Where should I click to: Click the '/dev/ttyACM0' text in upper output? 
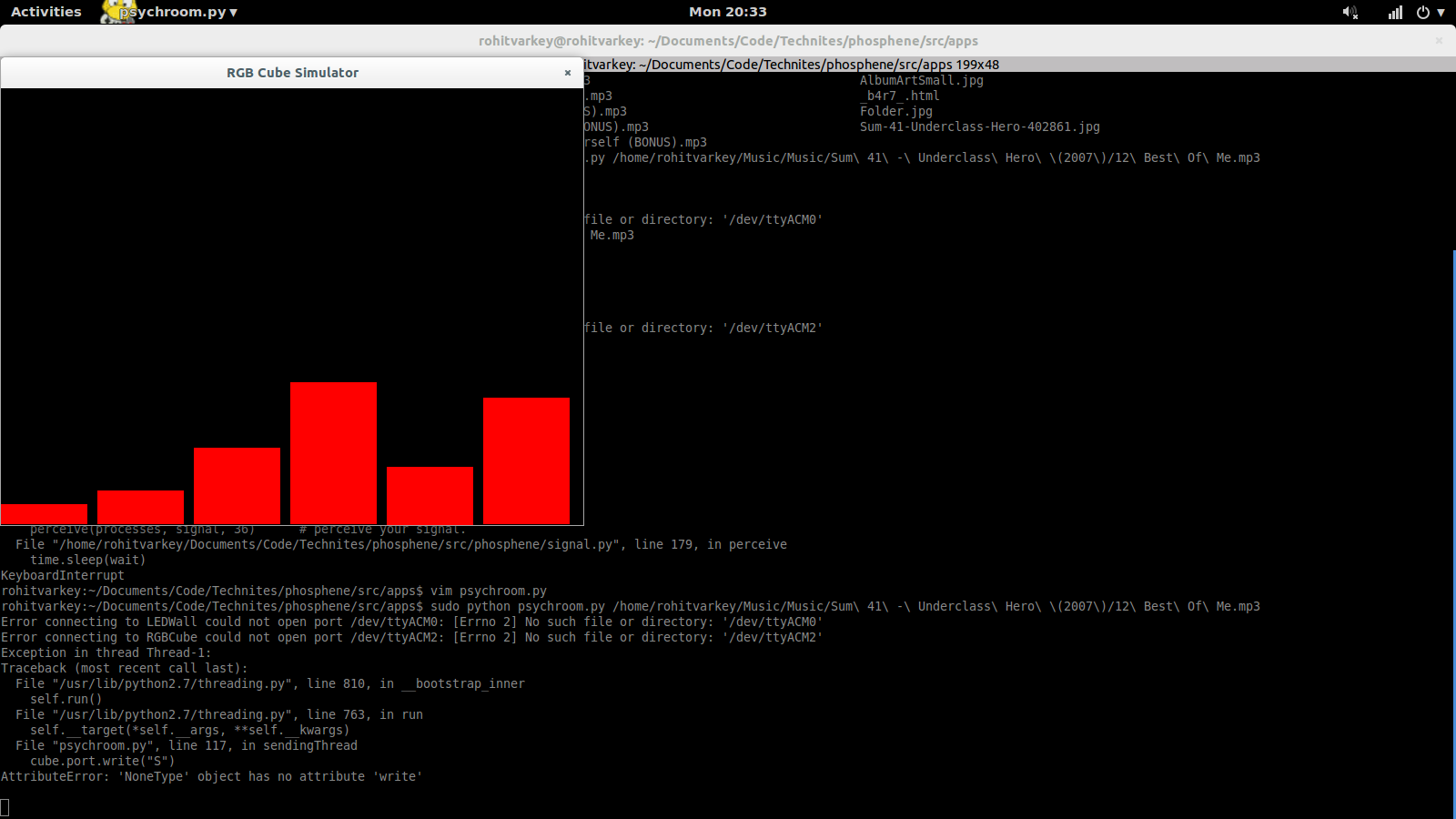(773, 219)
